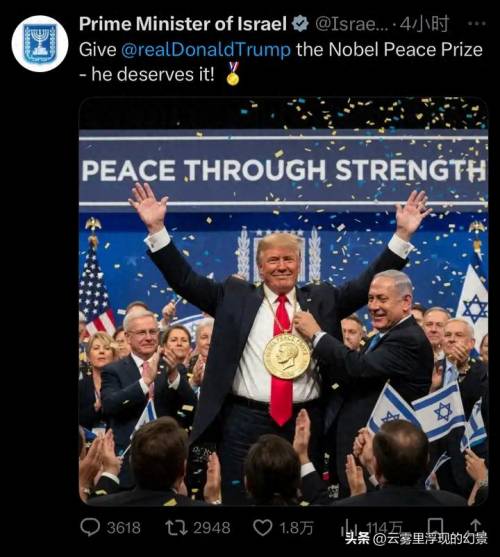The image size is (500, 557).
Task: Click the reply speech bubble icon
Action: [90, 527]
